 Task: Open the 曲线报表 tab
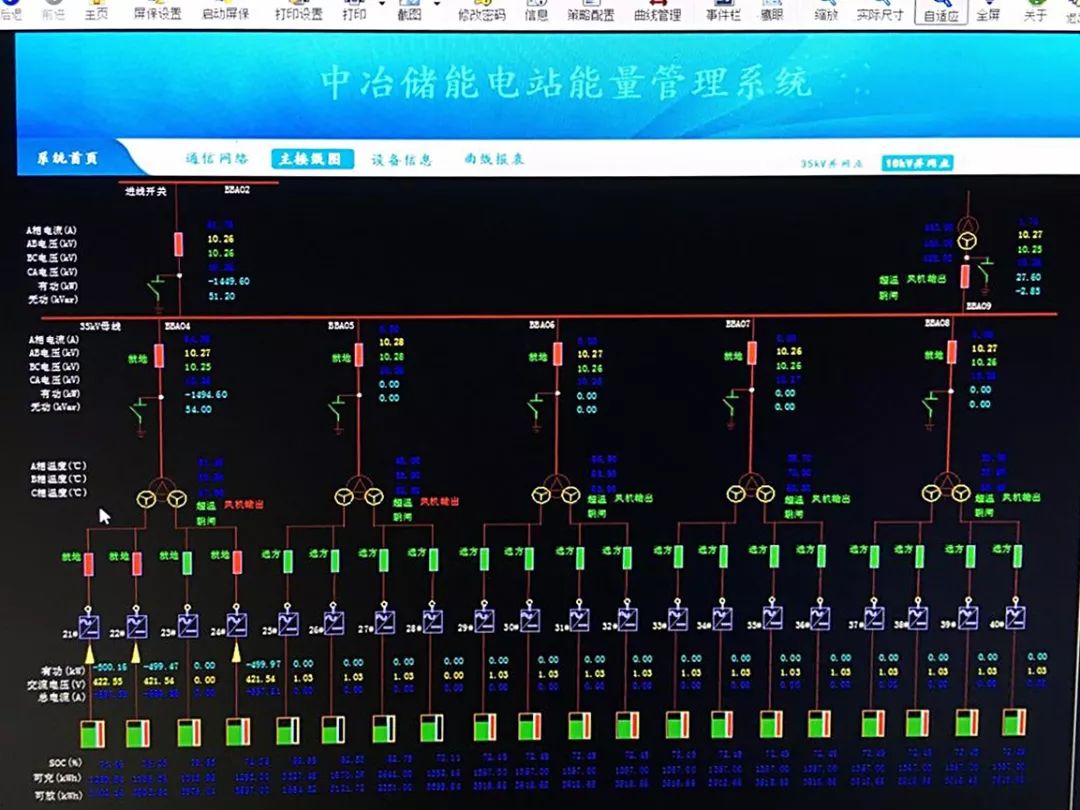494,158
